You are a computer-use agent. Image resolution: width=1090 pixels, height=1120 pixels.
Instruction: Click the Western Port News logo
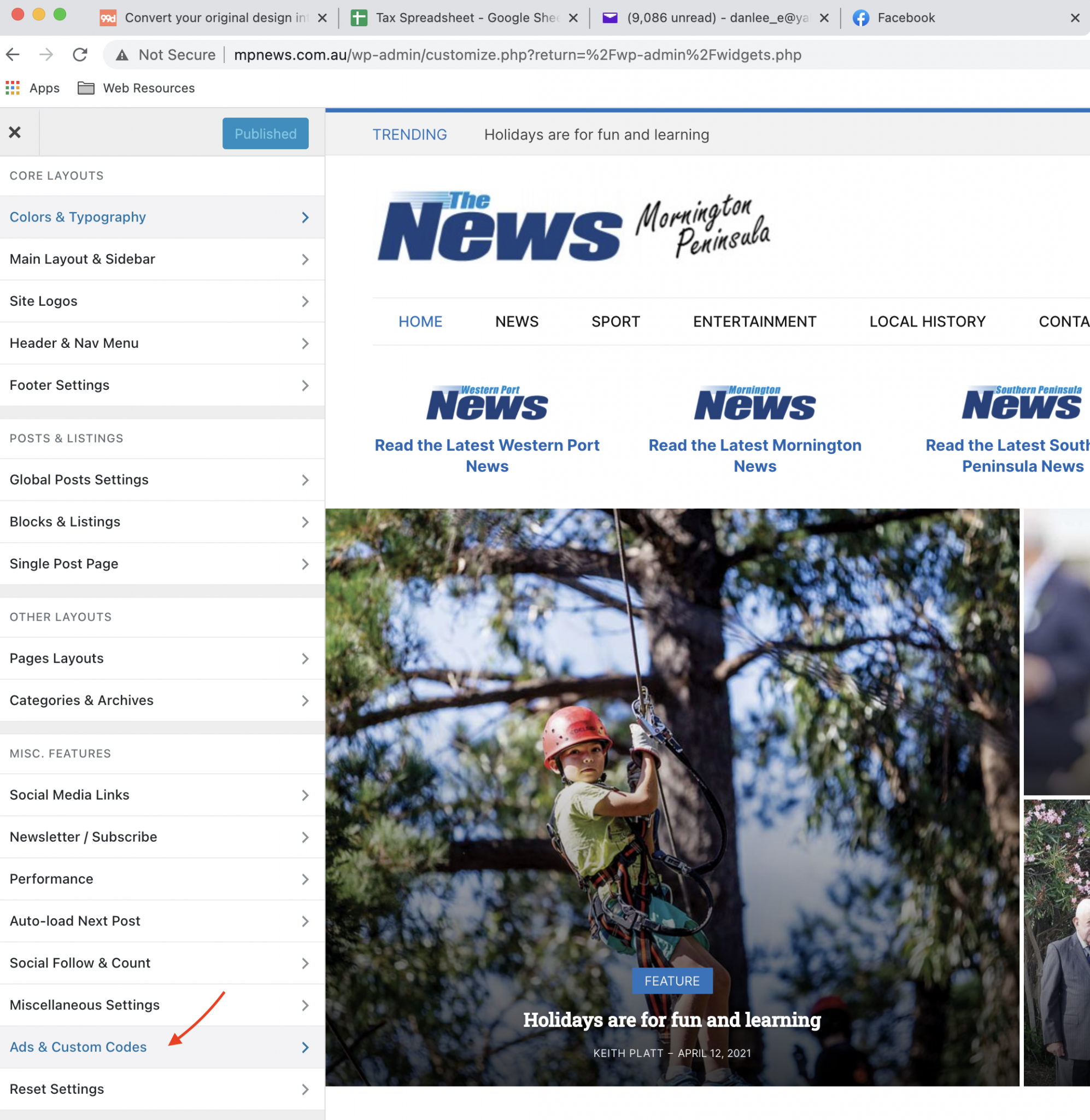tap(487, 403)
